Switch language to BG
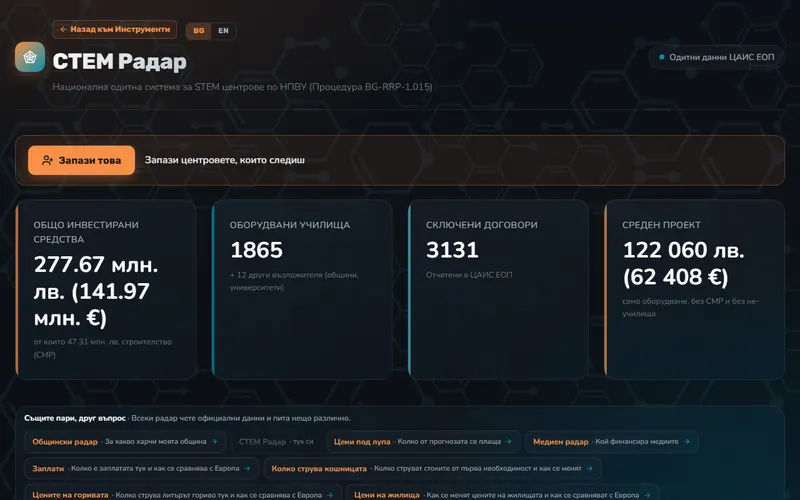Screen dimensions: 800x500 (198, 31)
